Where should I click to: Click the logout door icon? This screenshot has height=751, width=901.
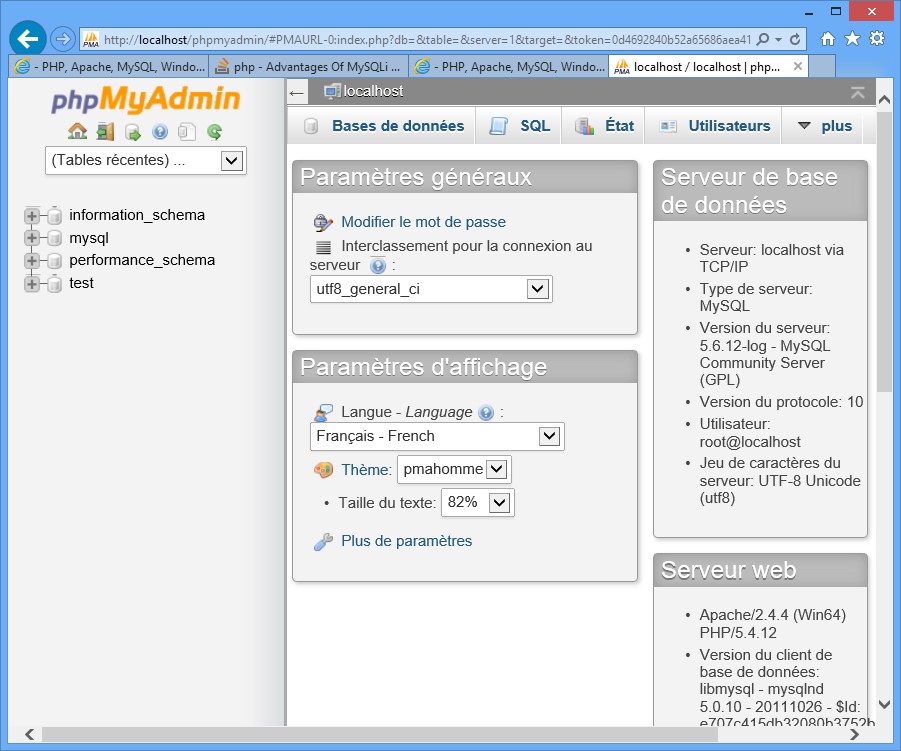105,132
